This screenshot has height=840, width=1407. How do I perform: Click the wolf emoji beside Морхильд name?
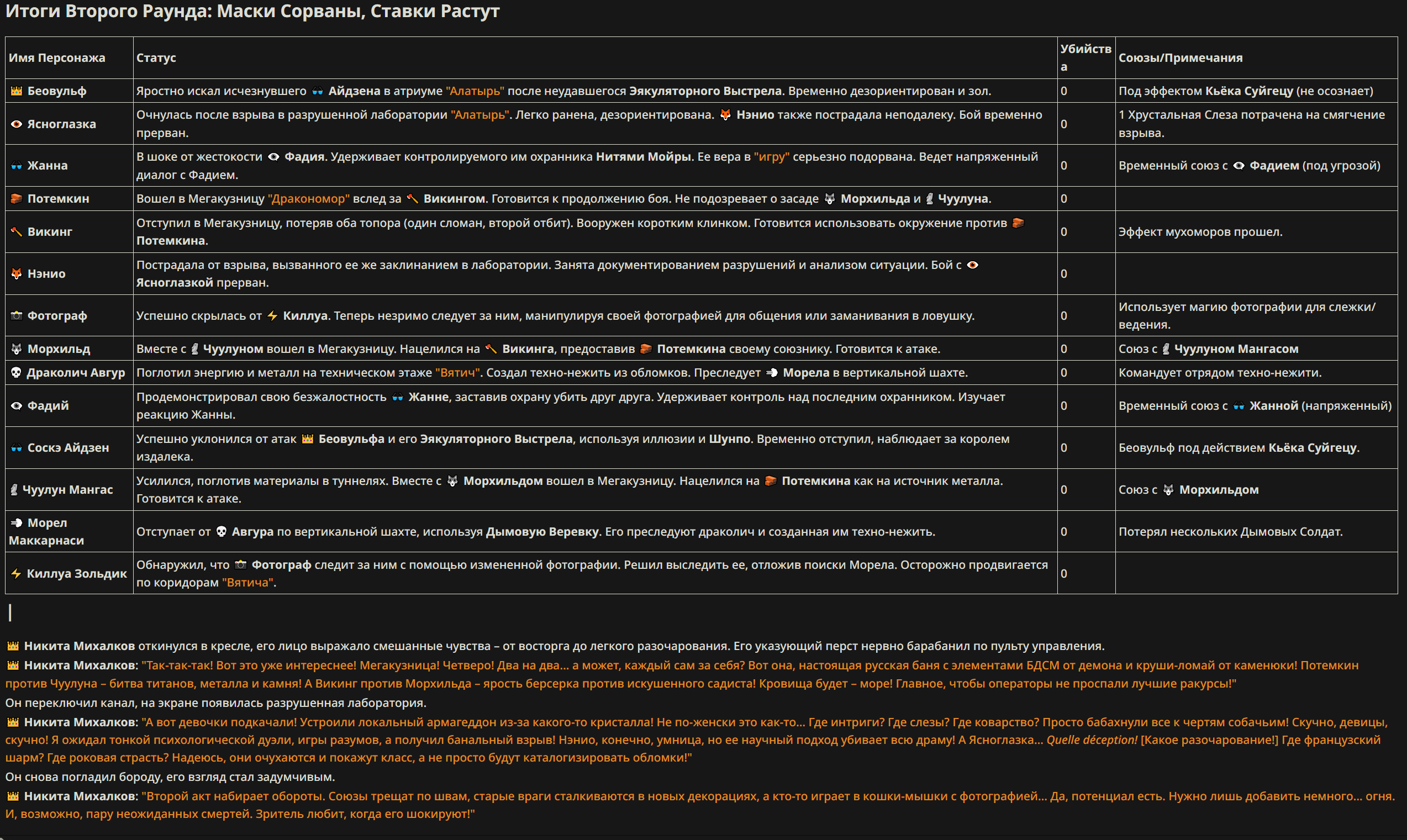[x=17, y=349]
